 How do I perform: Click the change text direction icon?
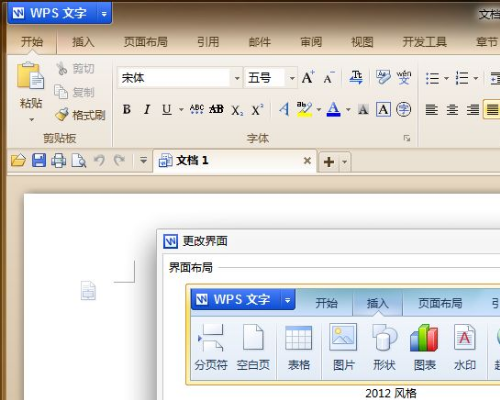(356, 77)
